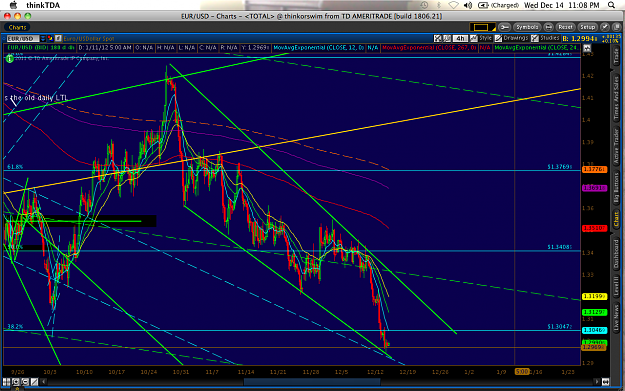Switch to the Trade side tab
Viewport: 625px width, 391px height.
tap(616, 57)
